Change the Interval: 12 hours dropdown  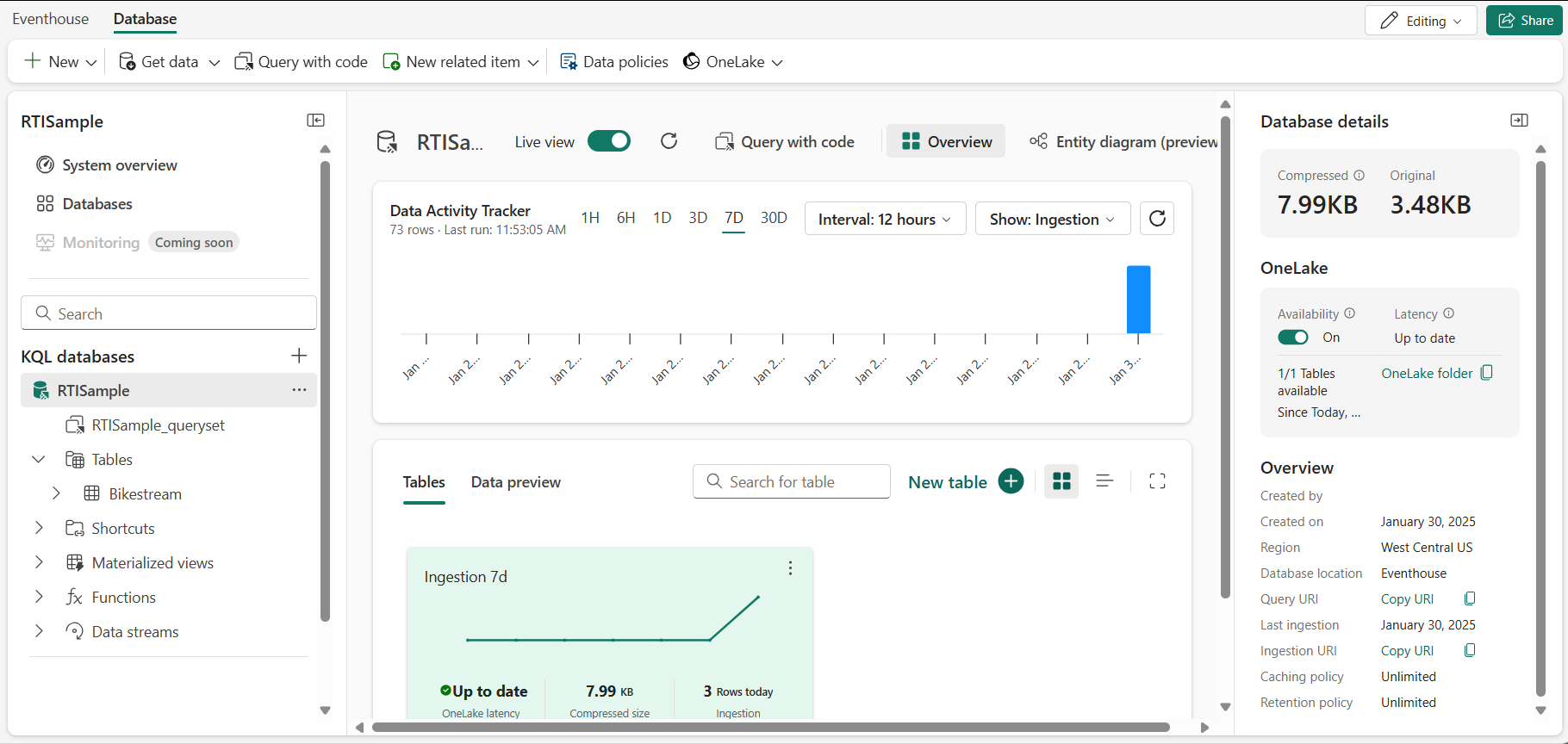885,219
